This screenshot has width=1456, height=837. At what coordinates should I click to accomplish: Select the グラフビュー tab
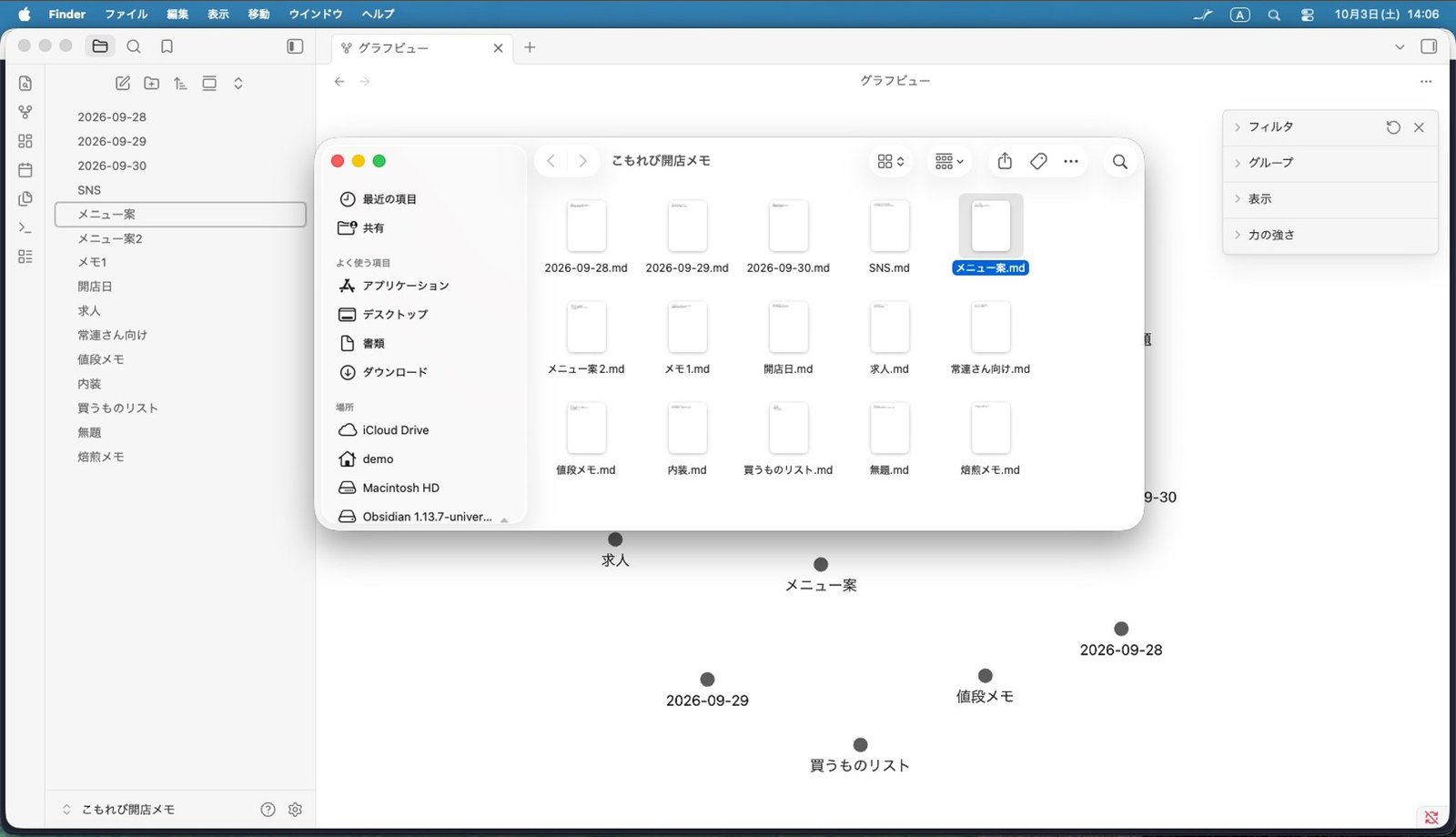click(x=421, y=47)
